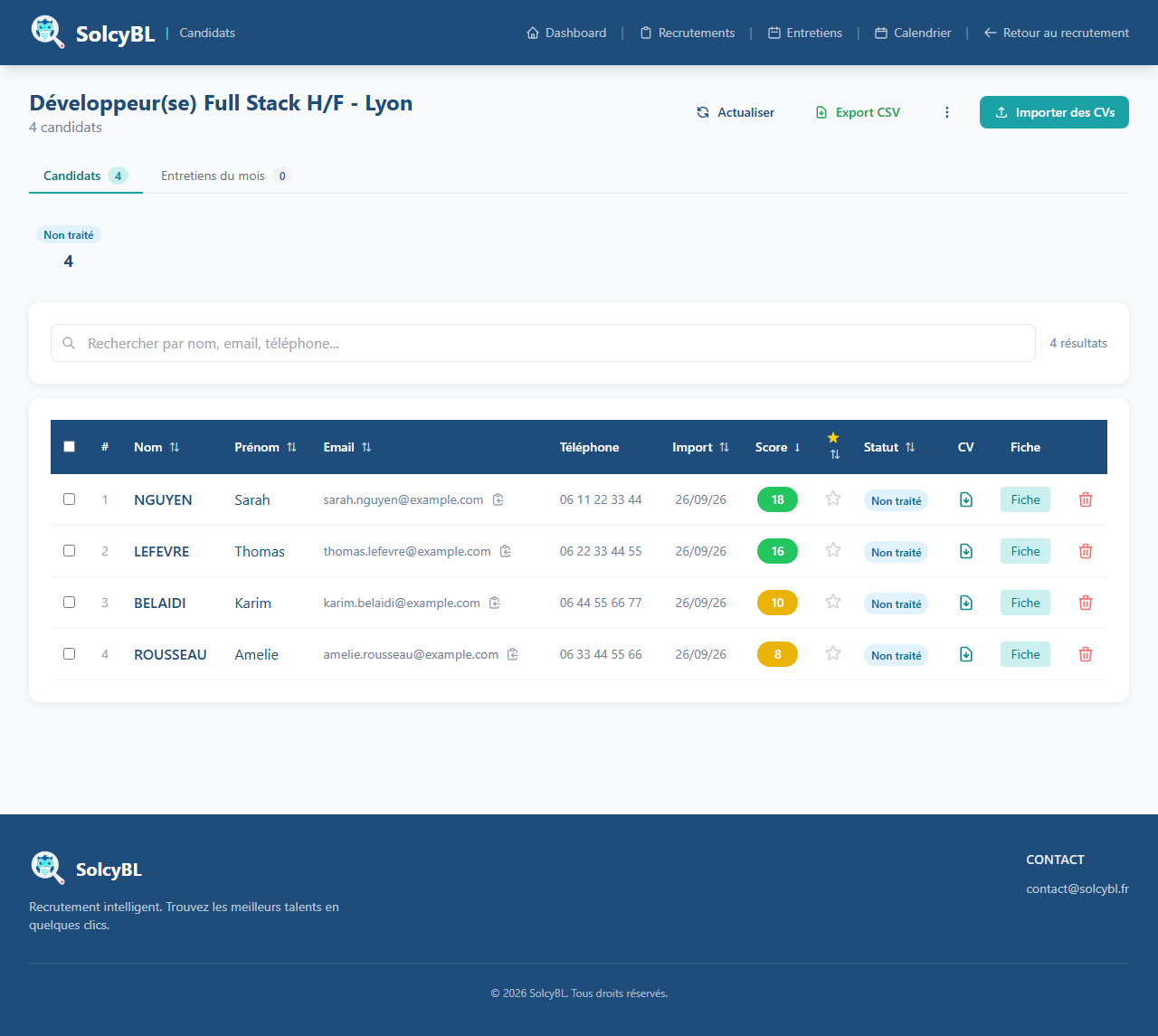Download Thomas Lefevre's CV file
This screenshot has height=1036, width=1158.
tap(966, 551)
